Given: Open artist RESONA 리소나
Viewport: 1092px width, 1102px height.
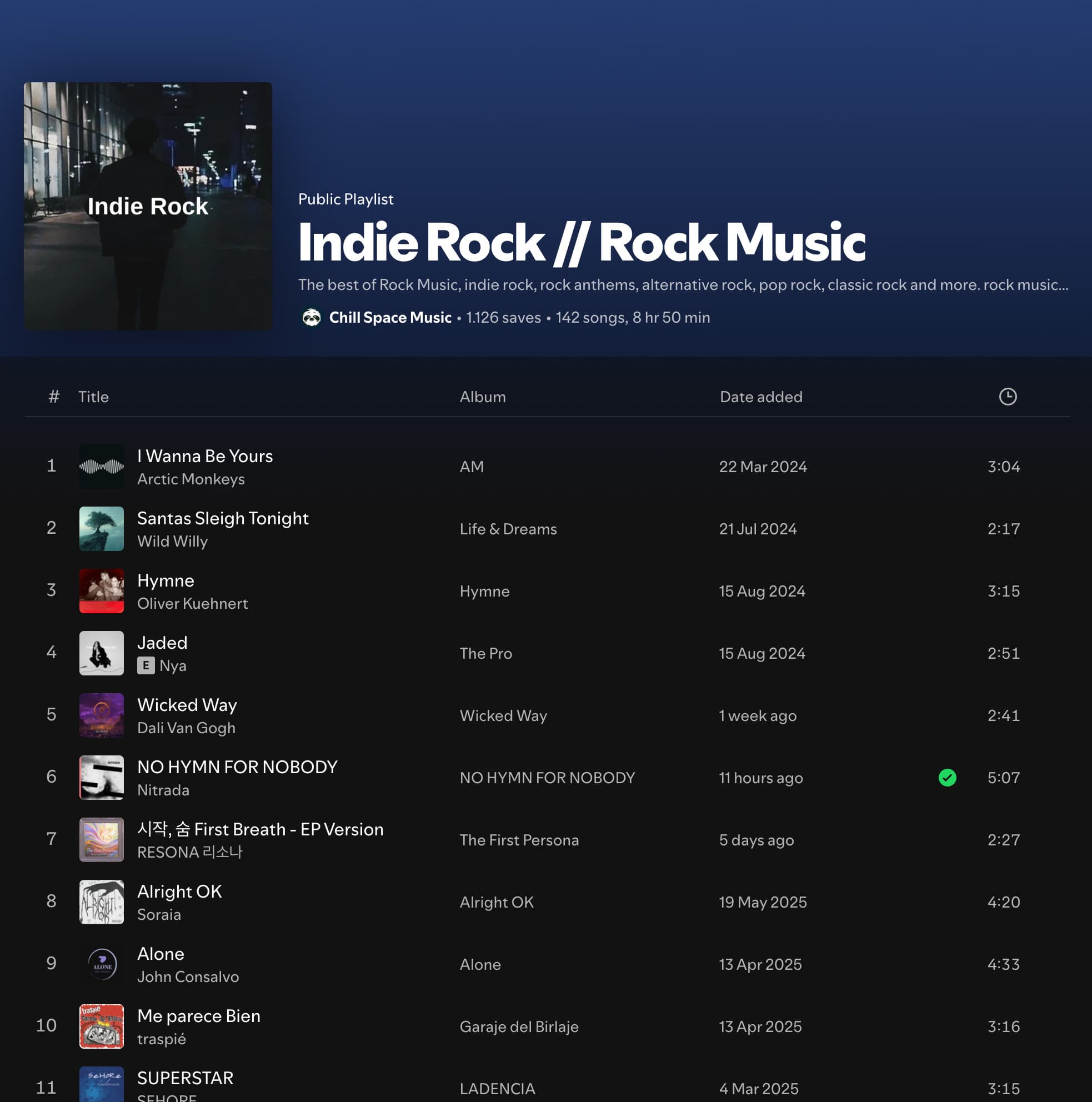Looking at the screenshot, I should click(x=190, y=852).
